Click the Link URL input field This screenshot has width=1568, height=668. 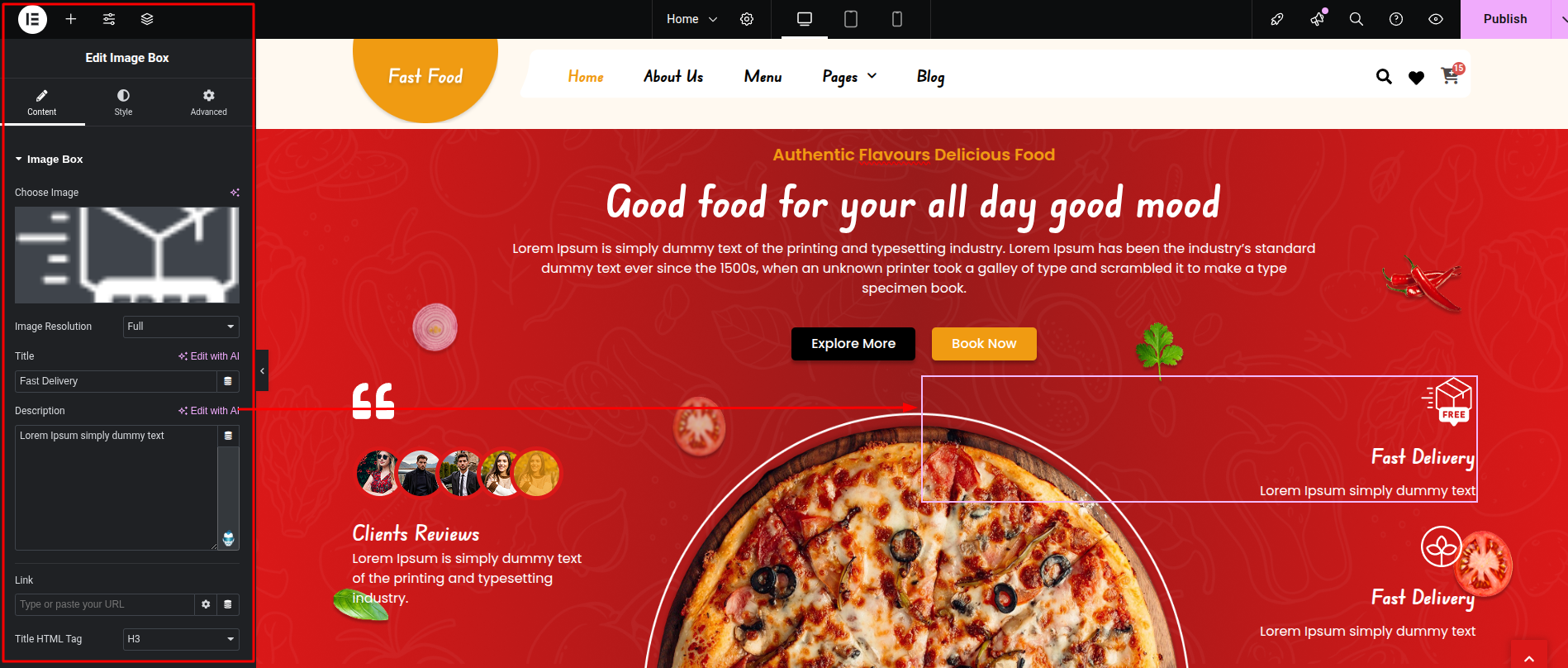coord(105,604)
